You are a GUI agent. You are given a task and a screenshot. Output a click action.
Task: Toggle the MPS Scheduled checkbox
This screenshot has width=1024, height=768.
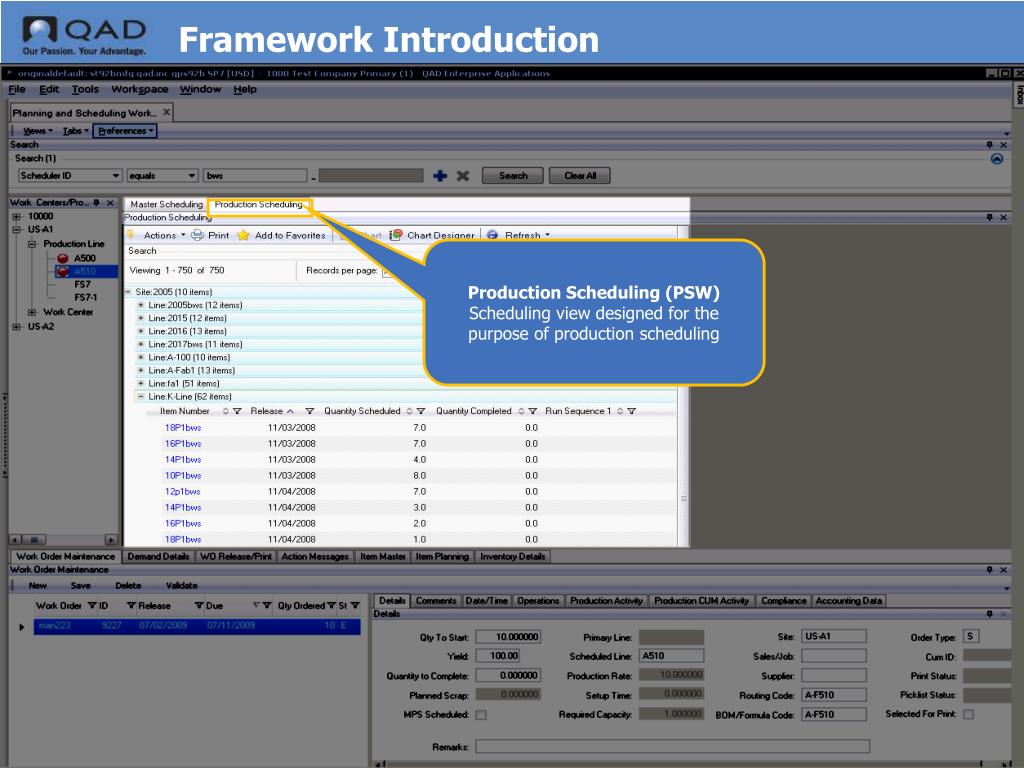coord(481,715)
